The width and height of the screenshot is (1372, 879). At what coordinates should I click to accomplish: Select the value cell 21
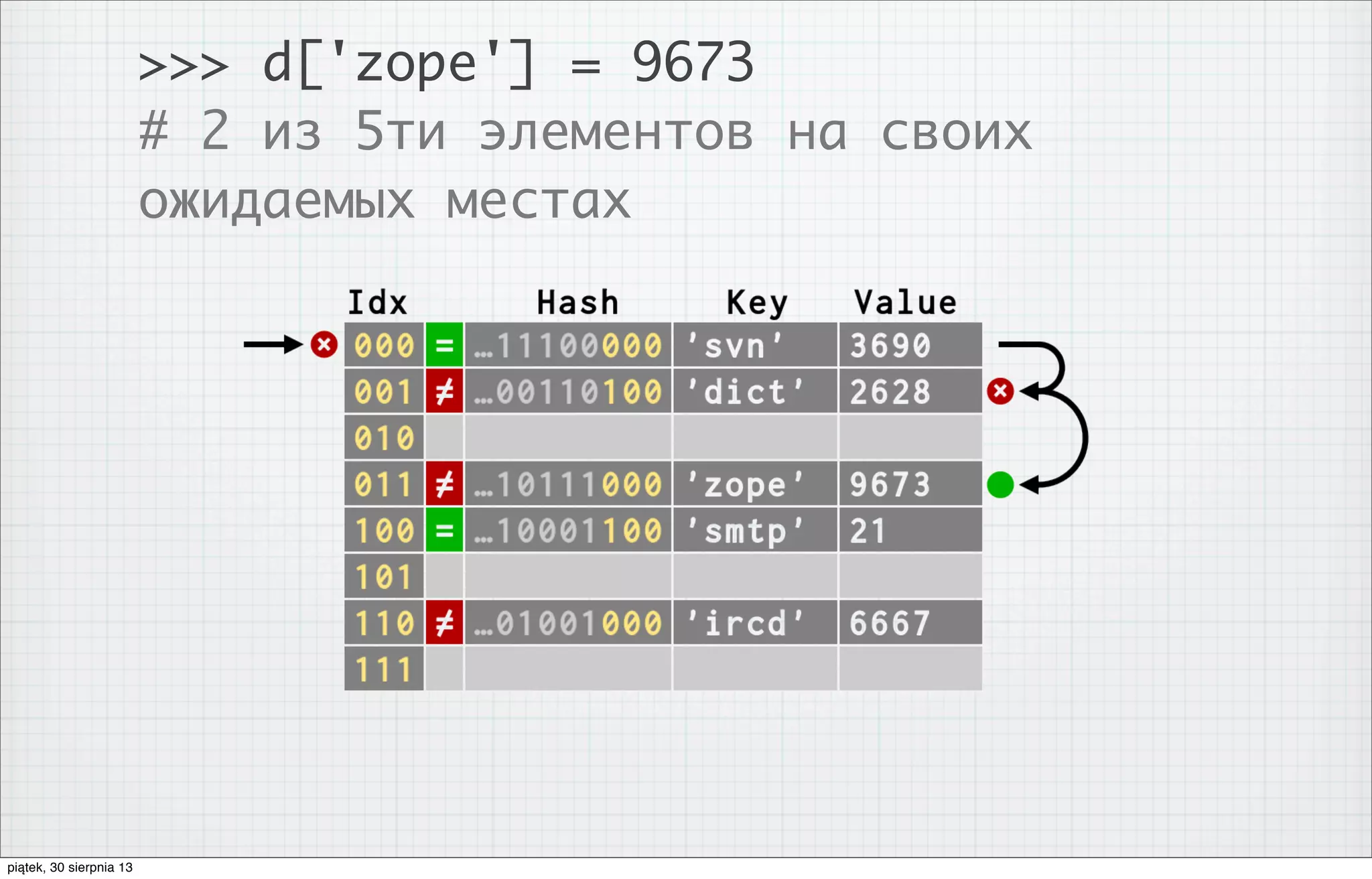pyautogui.click(x=910, y=529)
